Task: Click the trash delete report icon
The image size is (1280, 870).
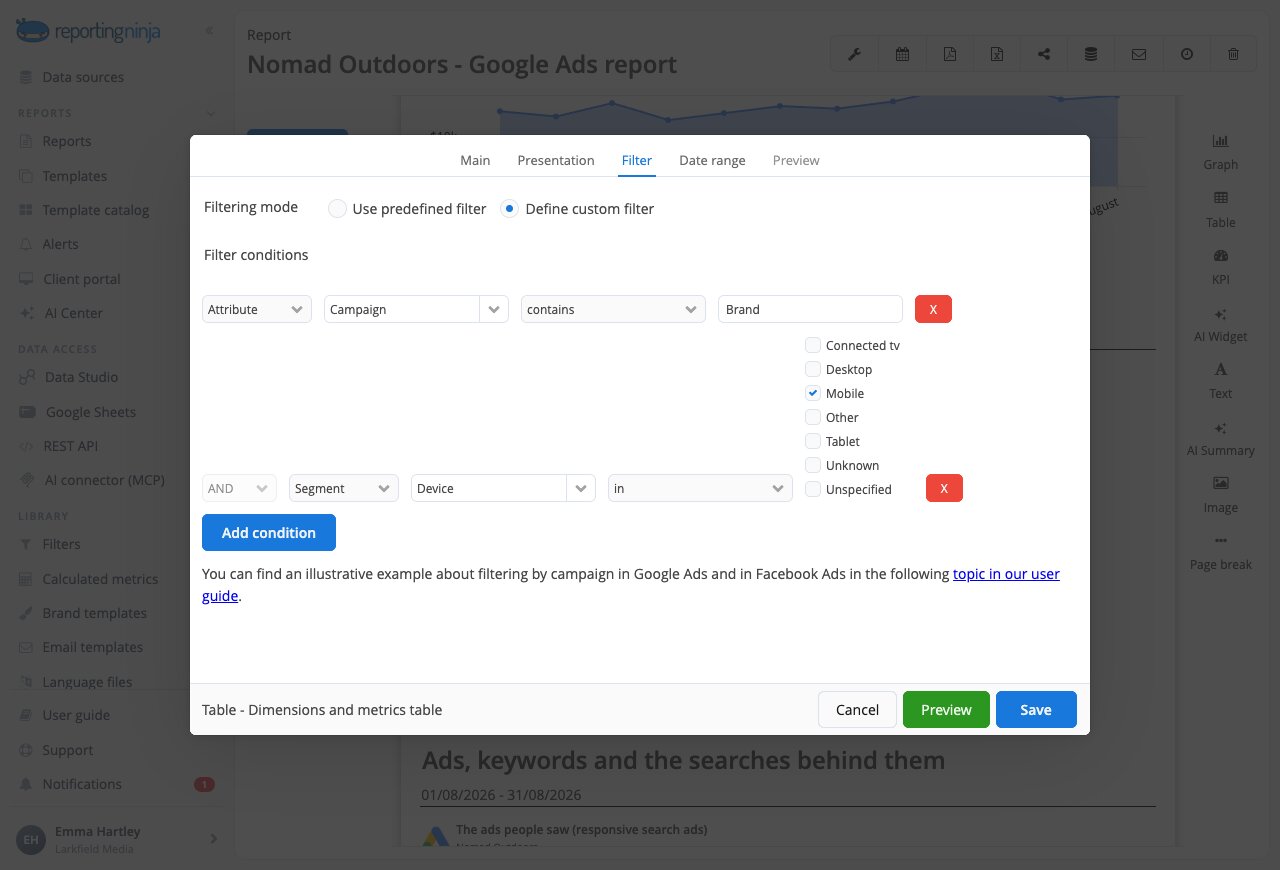Action: (1234, 54)
